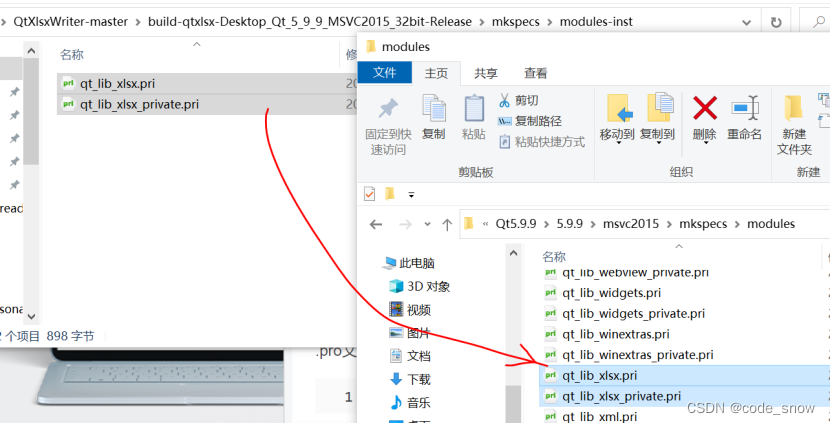
Task: Click Copy path (复制路径) button
Action: click(x=530, y=121)
